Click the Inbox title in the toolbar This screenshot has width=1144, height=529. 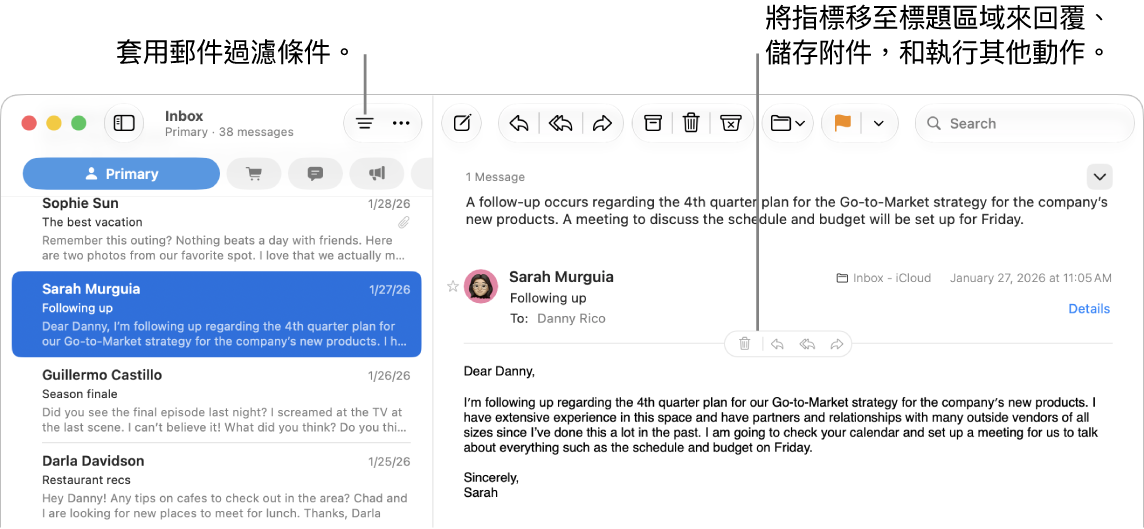184,116
